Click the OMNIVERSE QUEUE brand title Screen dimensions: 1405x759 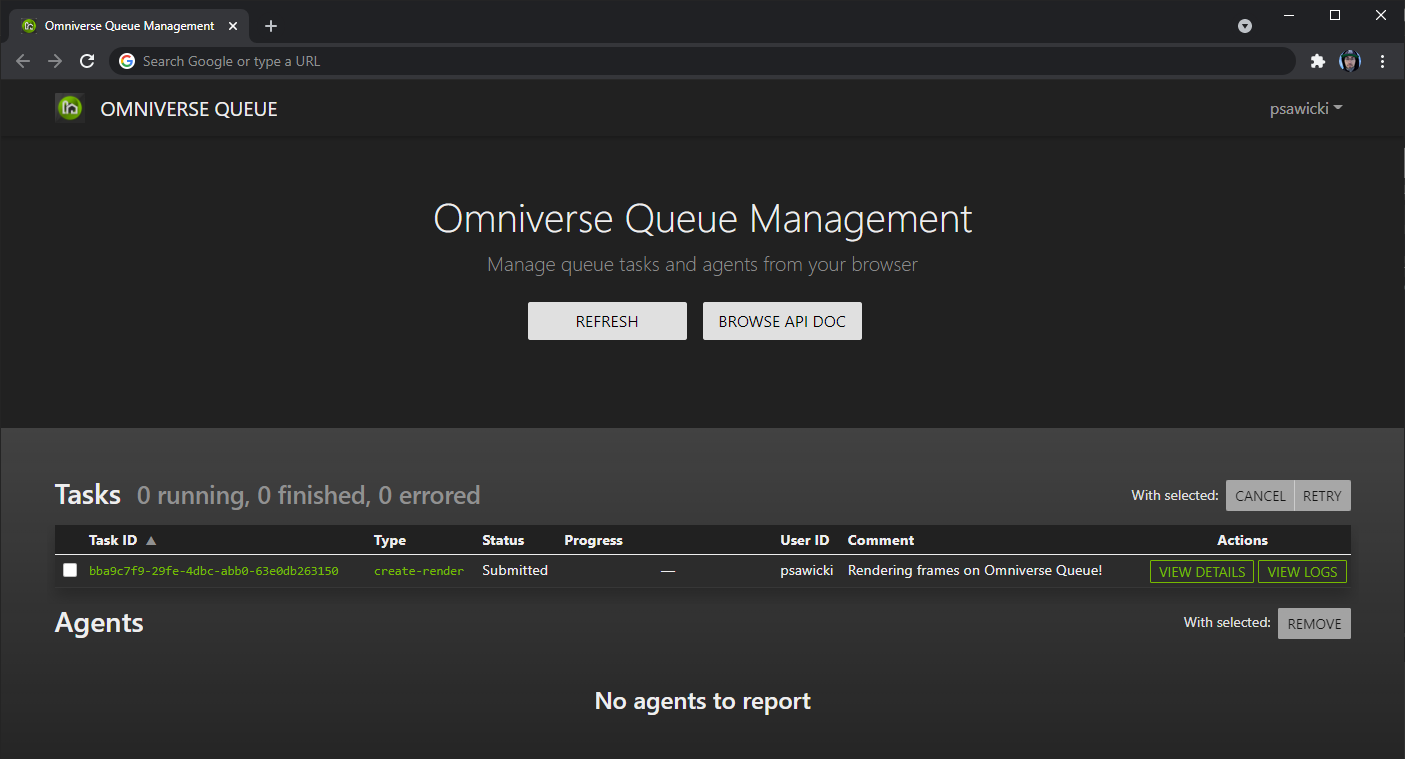coord(189,109)
